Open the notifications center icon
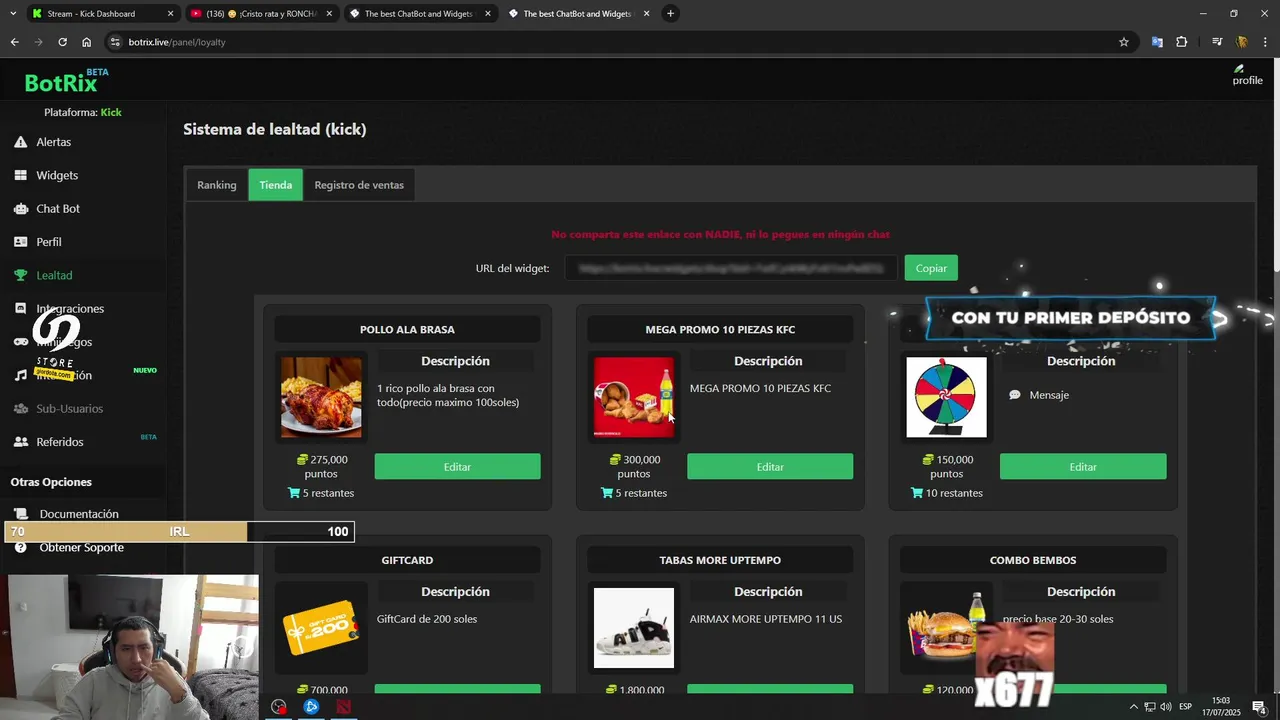This screenshot has height=720, width=1280. (x=1259, y=707)
